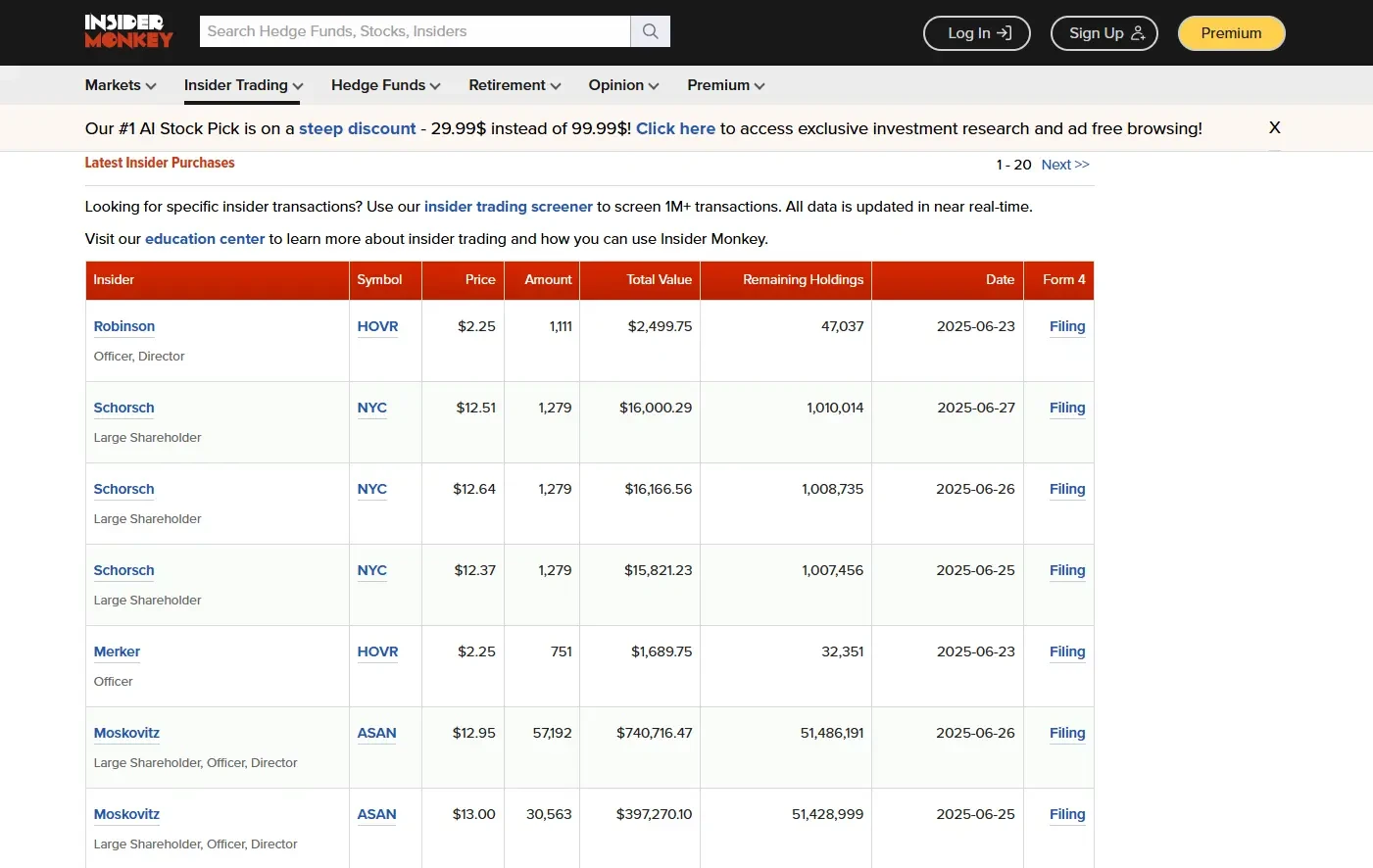Click the search magnifier icon button
1373x868 pixels.
tap(651, 31)
